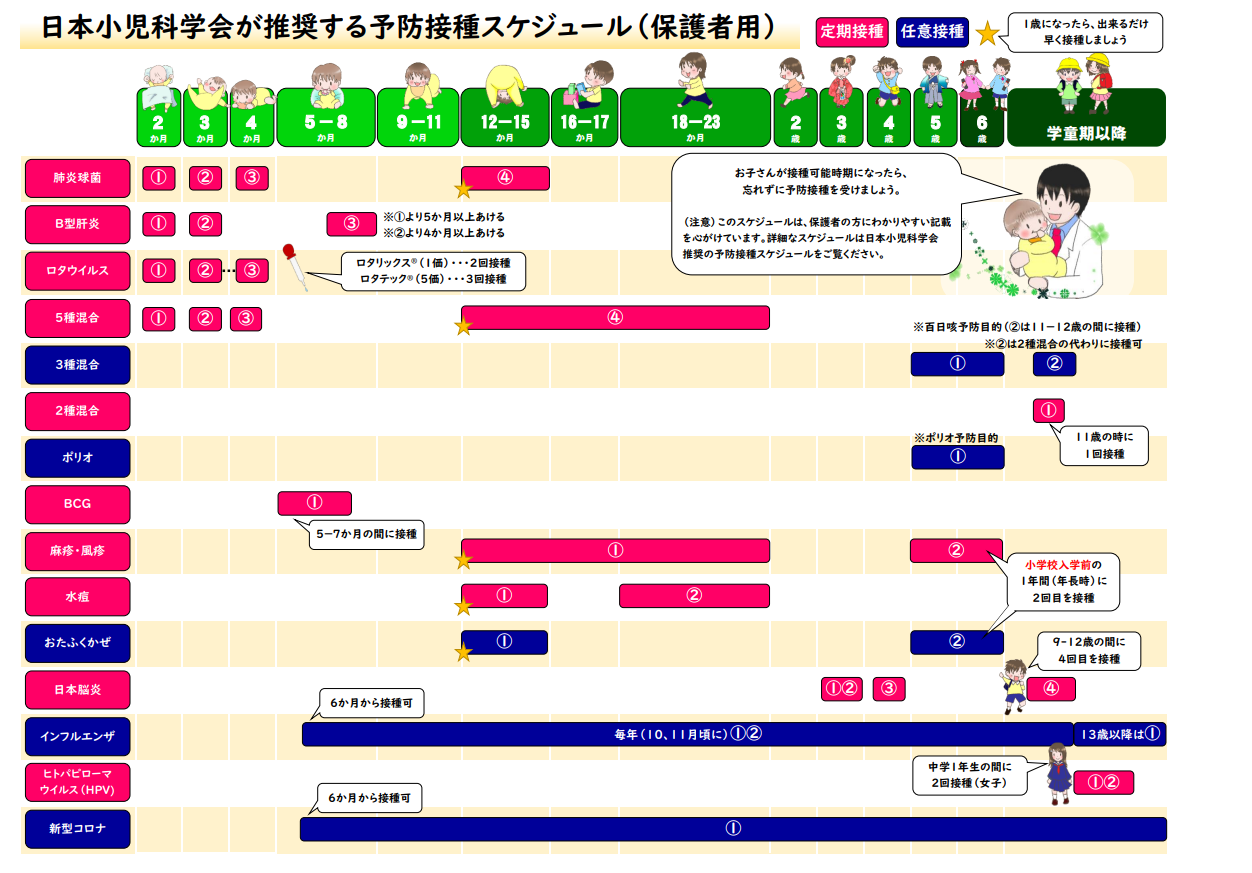Select the 肺炎球菌 vaccine label
The height and width of the screenshot is (873, 1252).
(x=77, y=178)
